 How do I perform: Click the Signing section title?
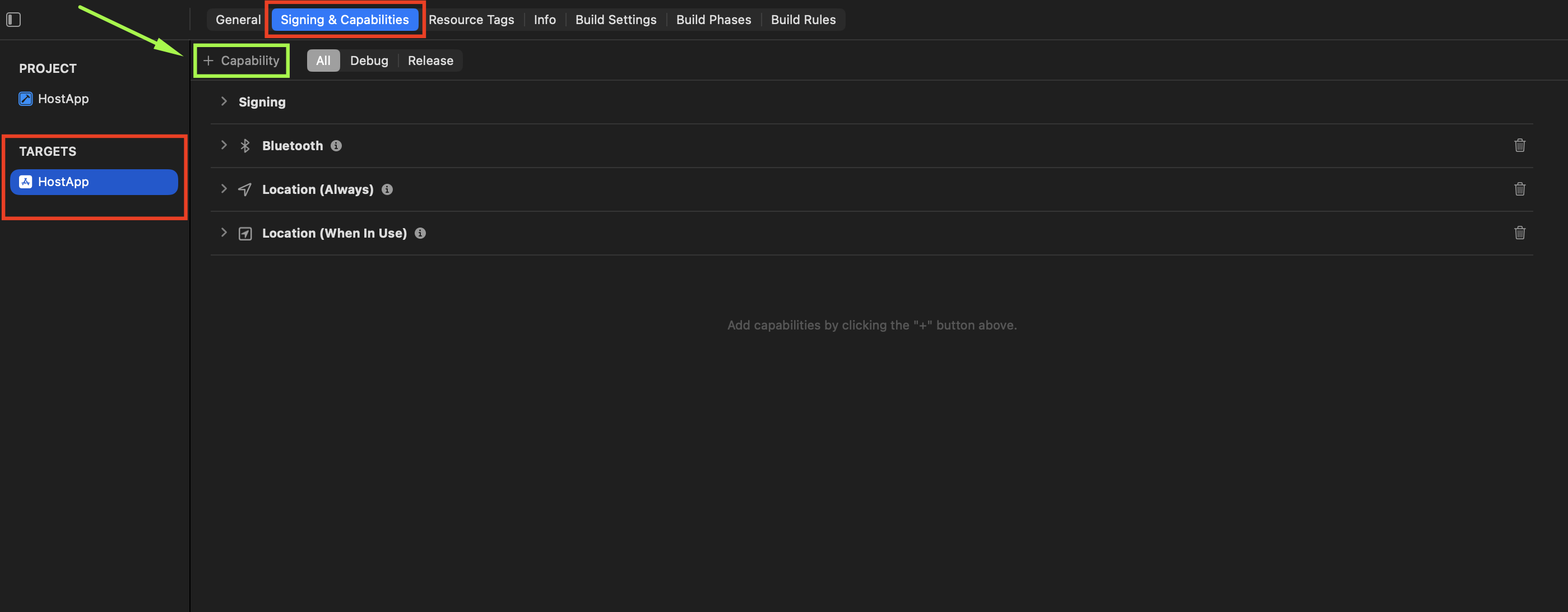(x=262, y=101)
